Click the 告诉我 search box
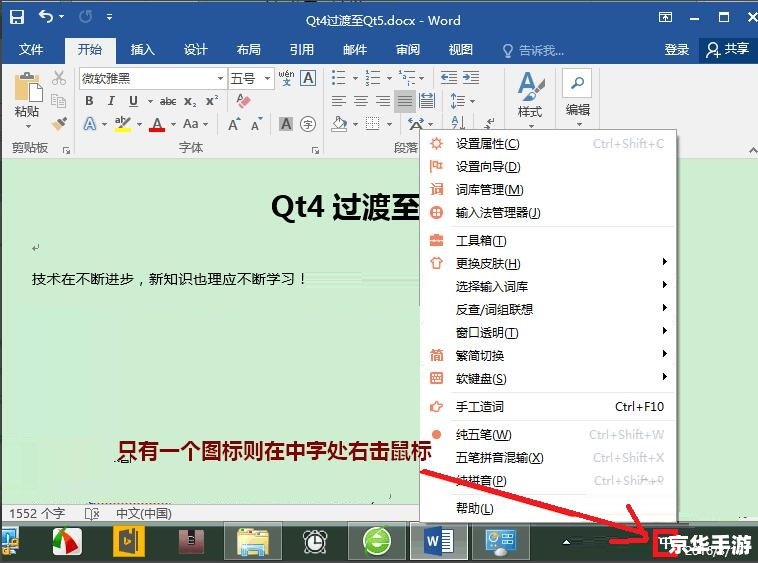The height and width of the screenshot is (563, 758). [534, 50]
